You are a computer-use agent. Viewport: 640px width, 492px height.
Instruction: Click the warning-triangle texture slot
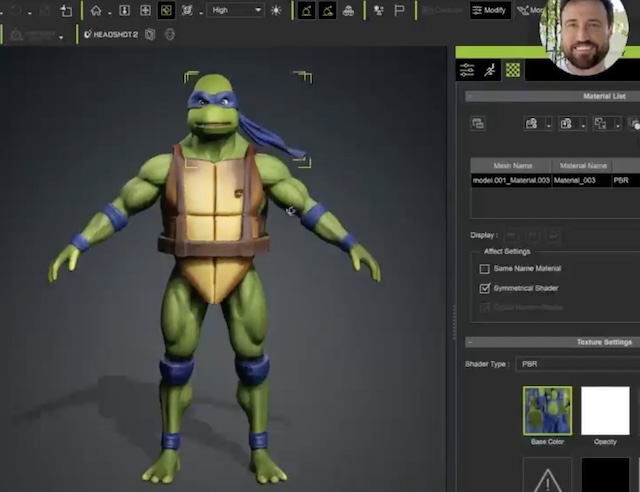point(547,475)
